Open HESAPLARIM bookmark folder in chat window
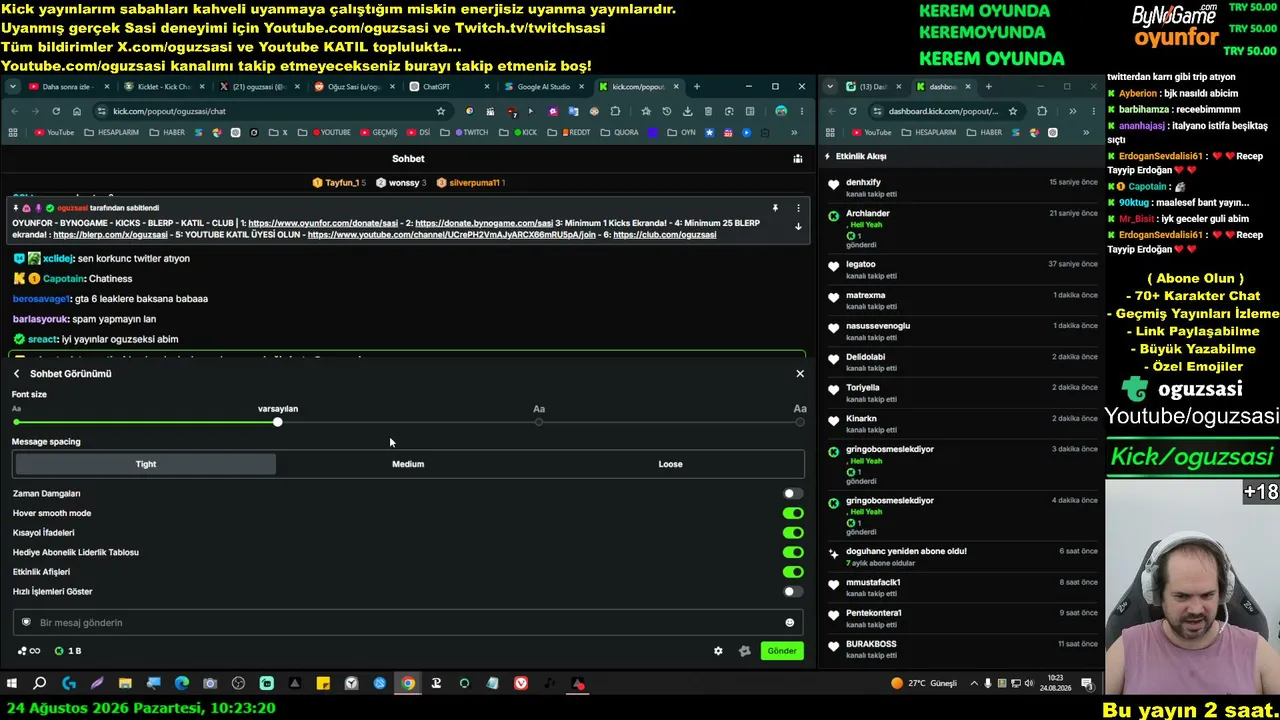1280x720 pixels. [x=111, y=132]
